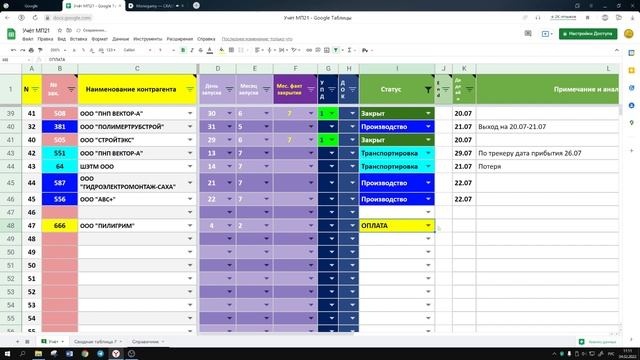Open Telegram from the taskbar
This screenshot has height=360, width=640.
tap(100, 353)
